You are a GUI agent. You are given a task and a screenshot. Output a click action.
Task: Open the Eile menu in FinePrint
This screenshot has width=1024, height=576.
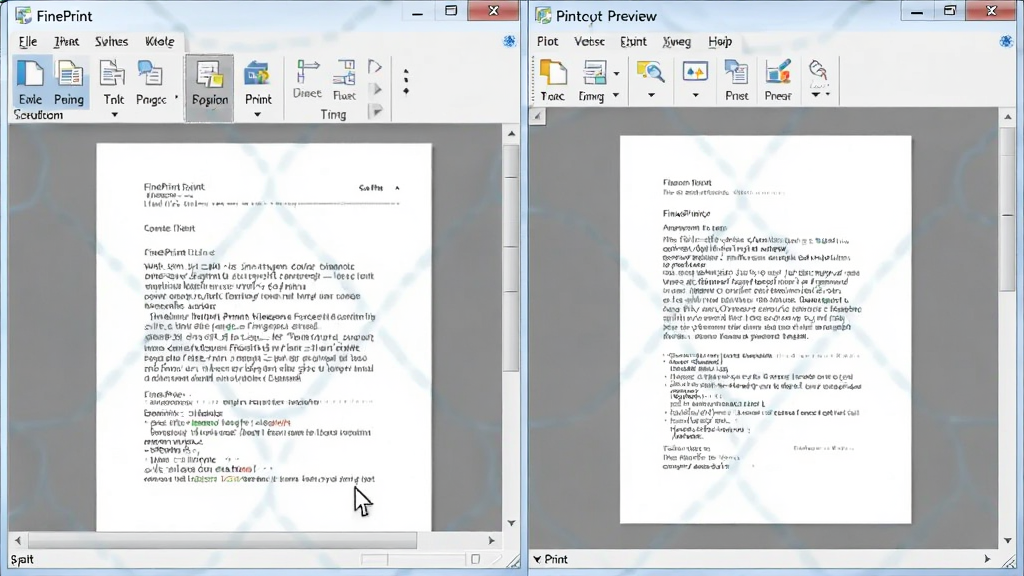[x=27, y=41]
